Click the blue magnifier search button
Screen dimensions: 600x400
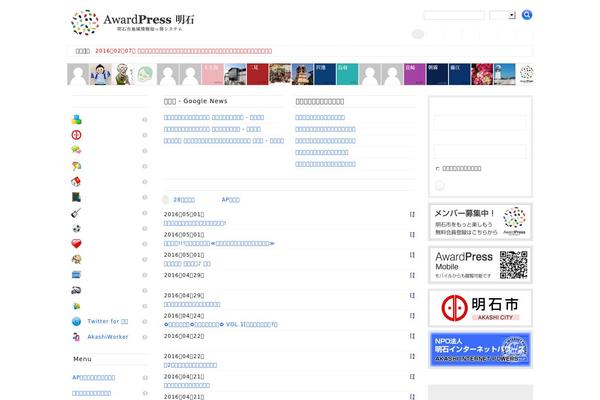tap(527, 15)
